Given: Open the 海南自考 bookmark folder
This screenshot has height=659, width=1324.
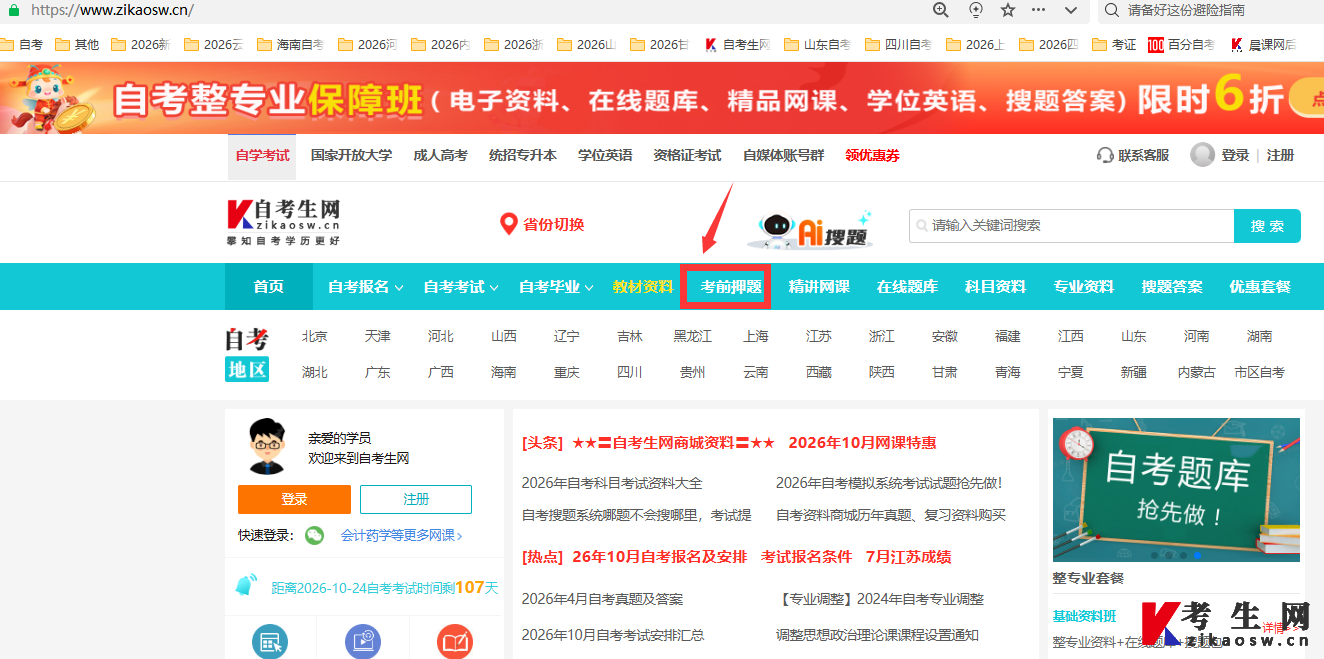Looking at the screenshot, I should [291, 45].
